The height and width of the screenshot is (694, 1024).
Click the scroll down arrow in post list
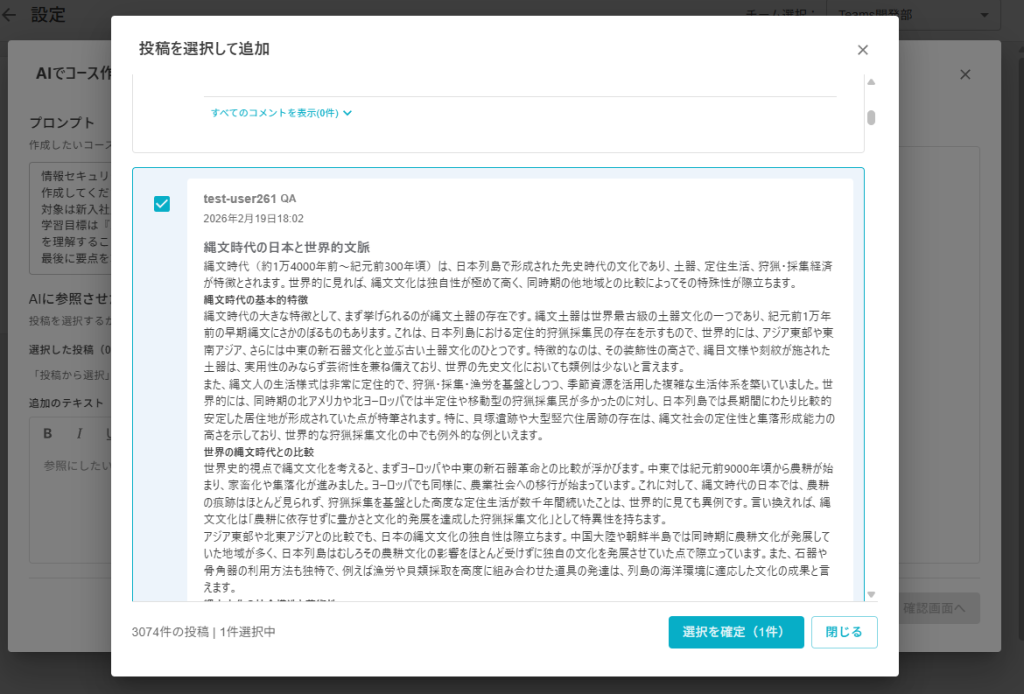pos(871,594)
